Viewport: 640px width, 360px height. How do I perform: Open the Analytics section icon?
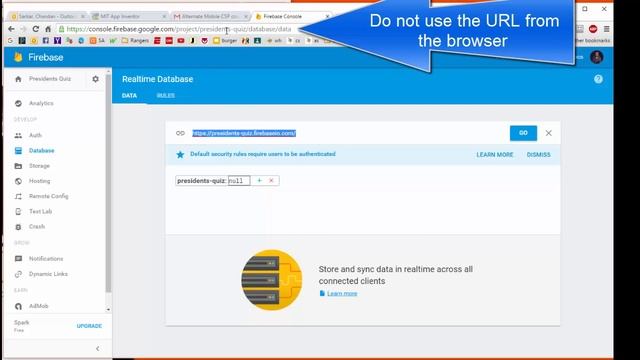(x=18, y=103)
